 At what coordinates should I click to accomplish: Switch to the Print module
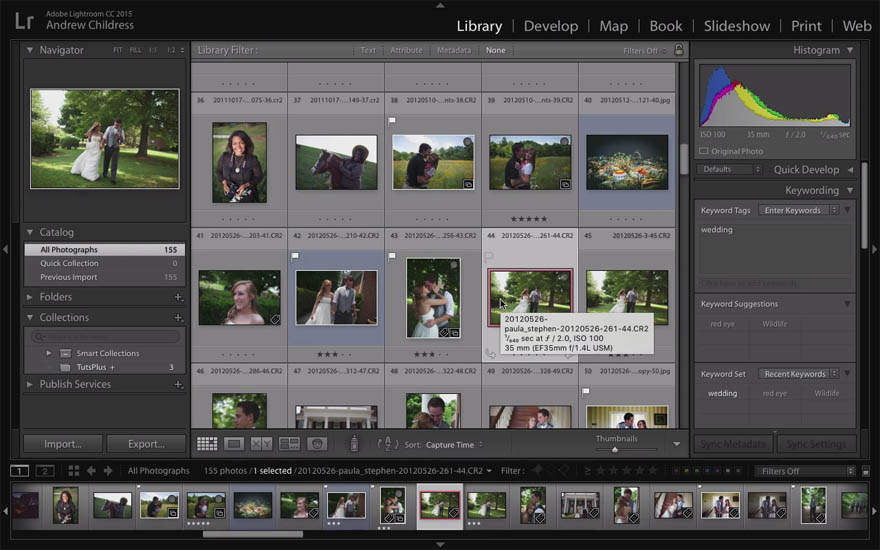point(806,26)
